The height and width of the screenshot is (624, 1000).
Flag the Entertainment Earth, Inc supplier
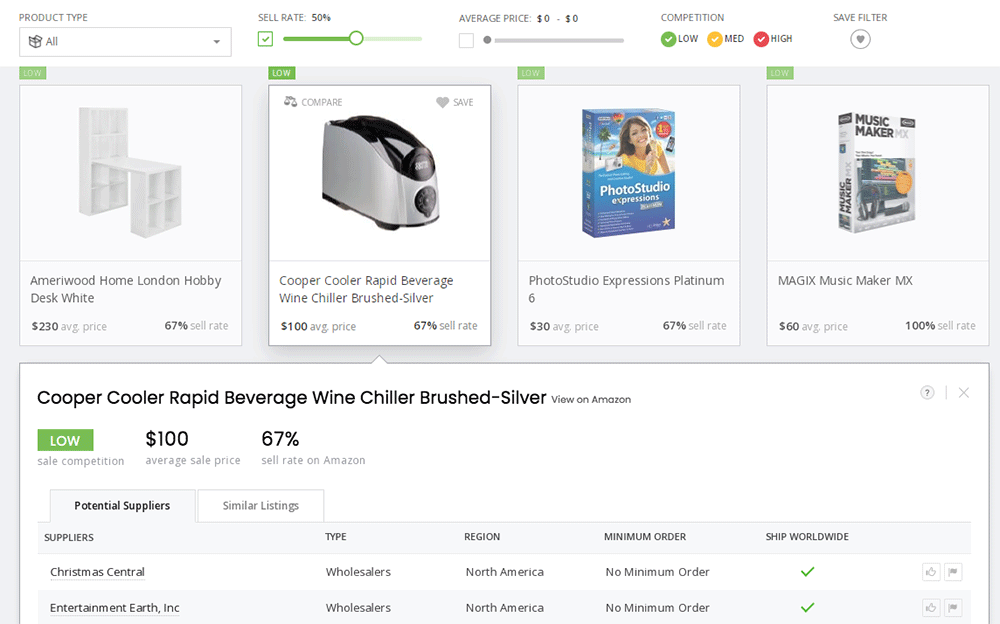(953, 607)
